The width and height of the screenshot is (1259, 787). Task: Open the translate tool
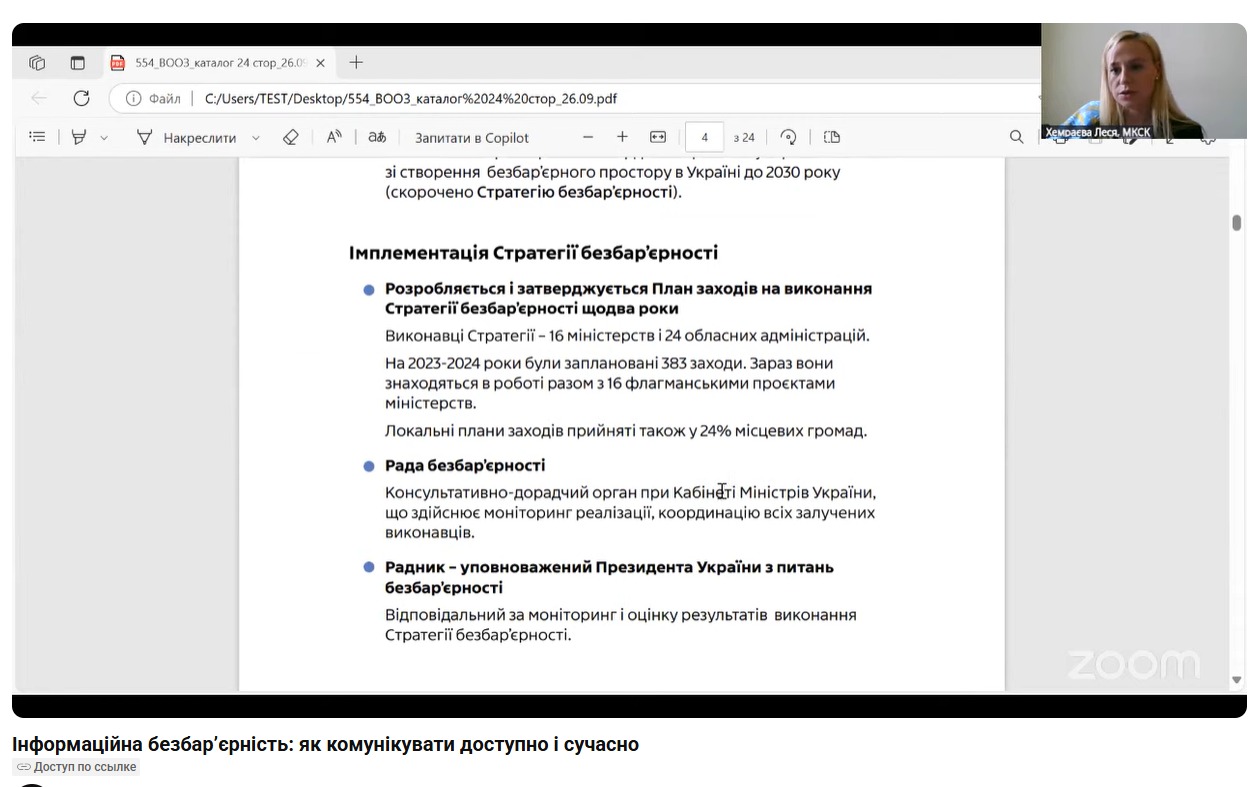[376, 137]
